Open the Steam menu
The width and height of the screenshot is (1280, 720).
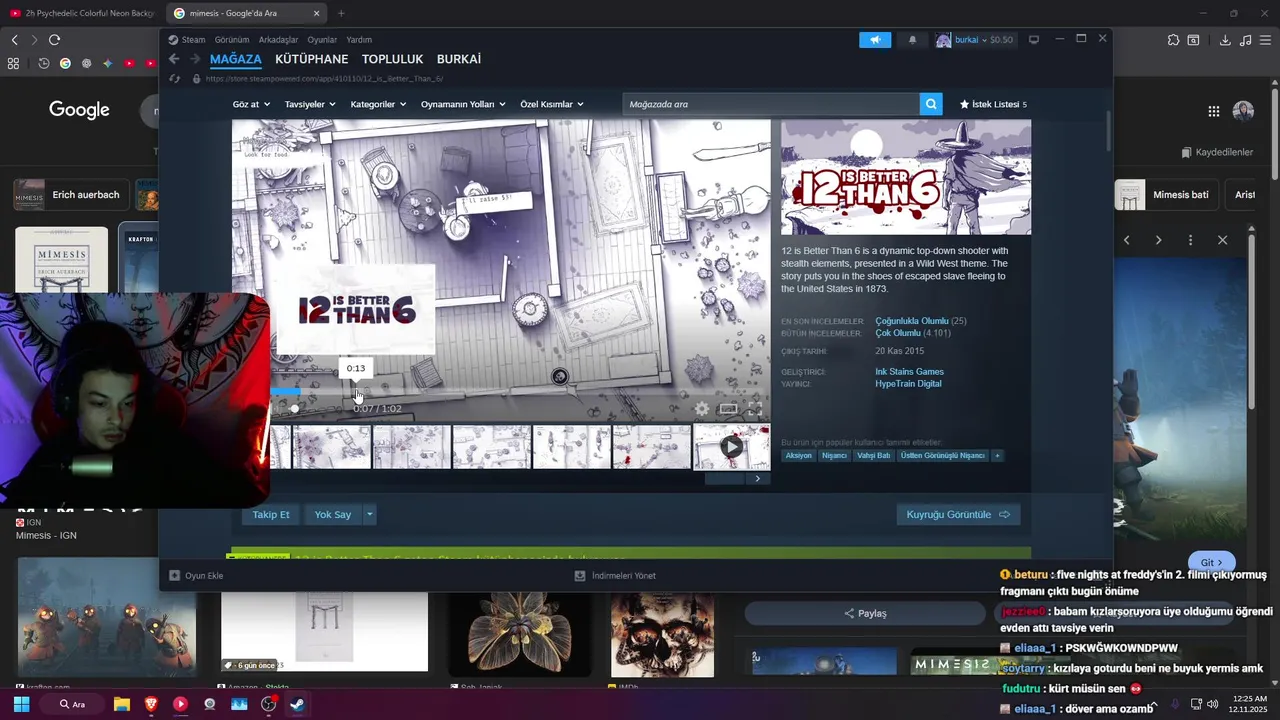[x=193, y=40]
